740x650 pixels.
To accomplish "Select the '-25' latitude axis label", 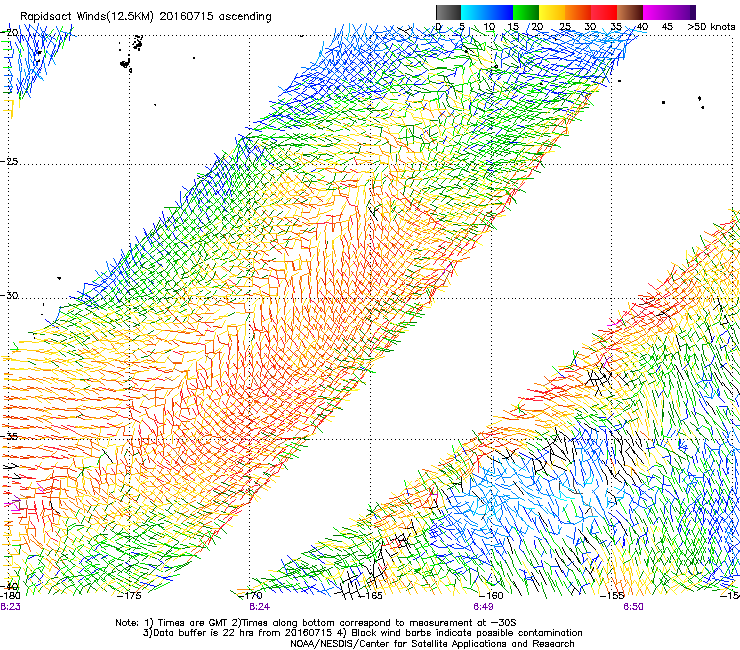I will tap(9, 161).
